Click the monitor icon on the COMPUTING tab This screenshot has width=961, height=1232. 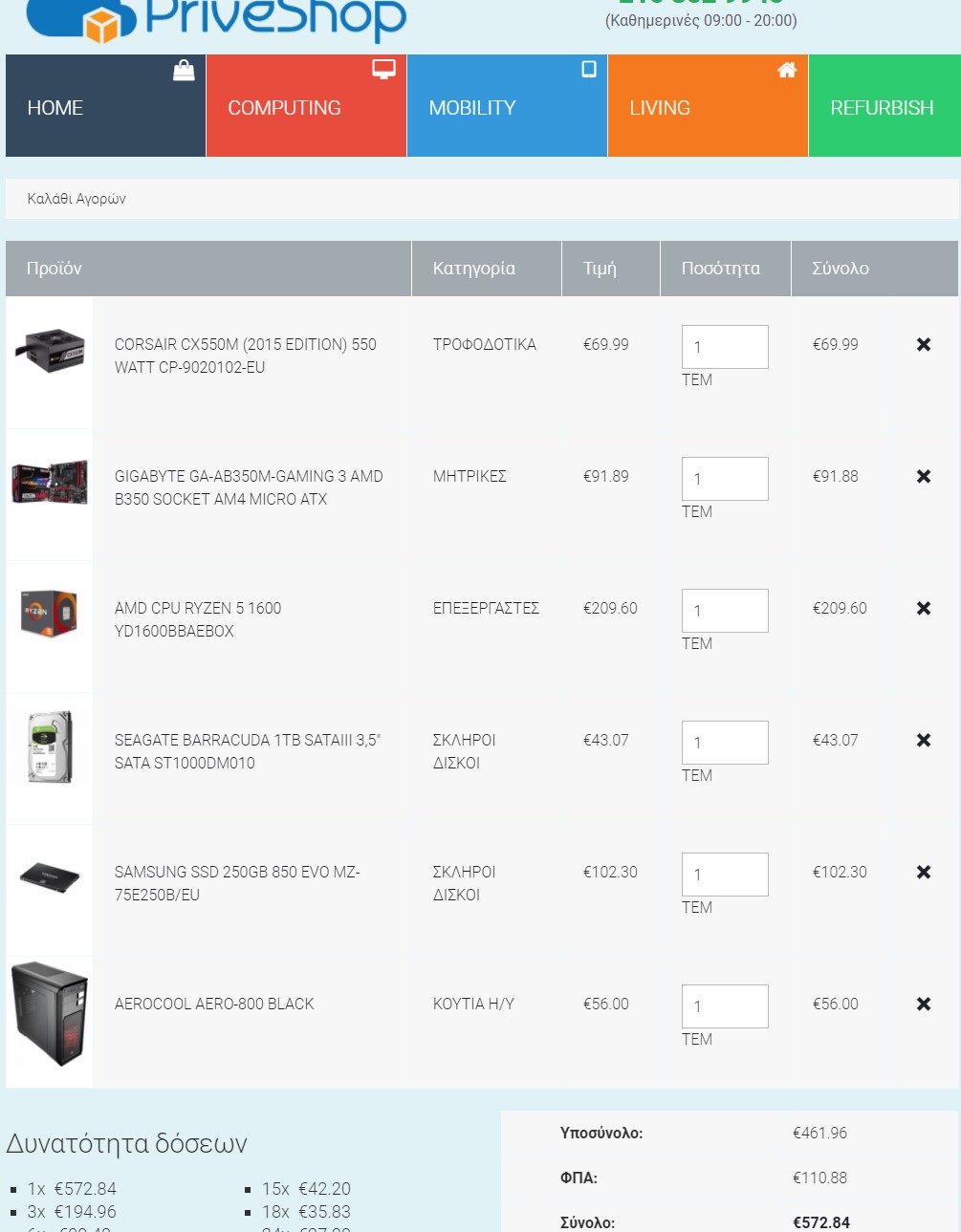click(383, 69)
